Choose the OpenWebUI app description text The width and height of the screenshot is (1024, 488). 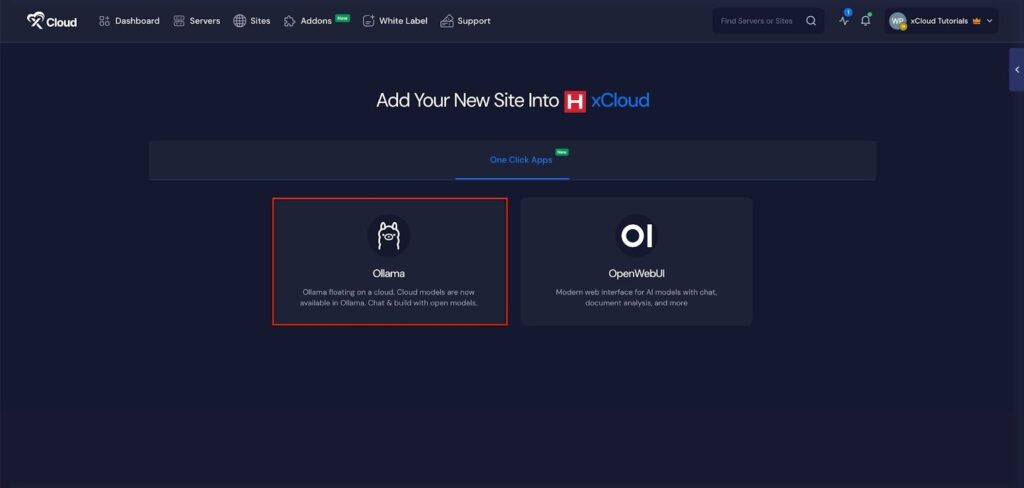pyautogui.click(x=636, y=297)
